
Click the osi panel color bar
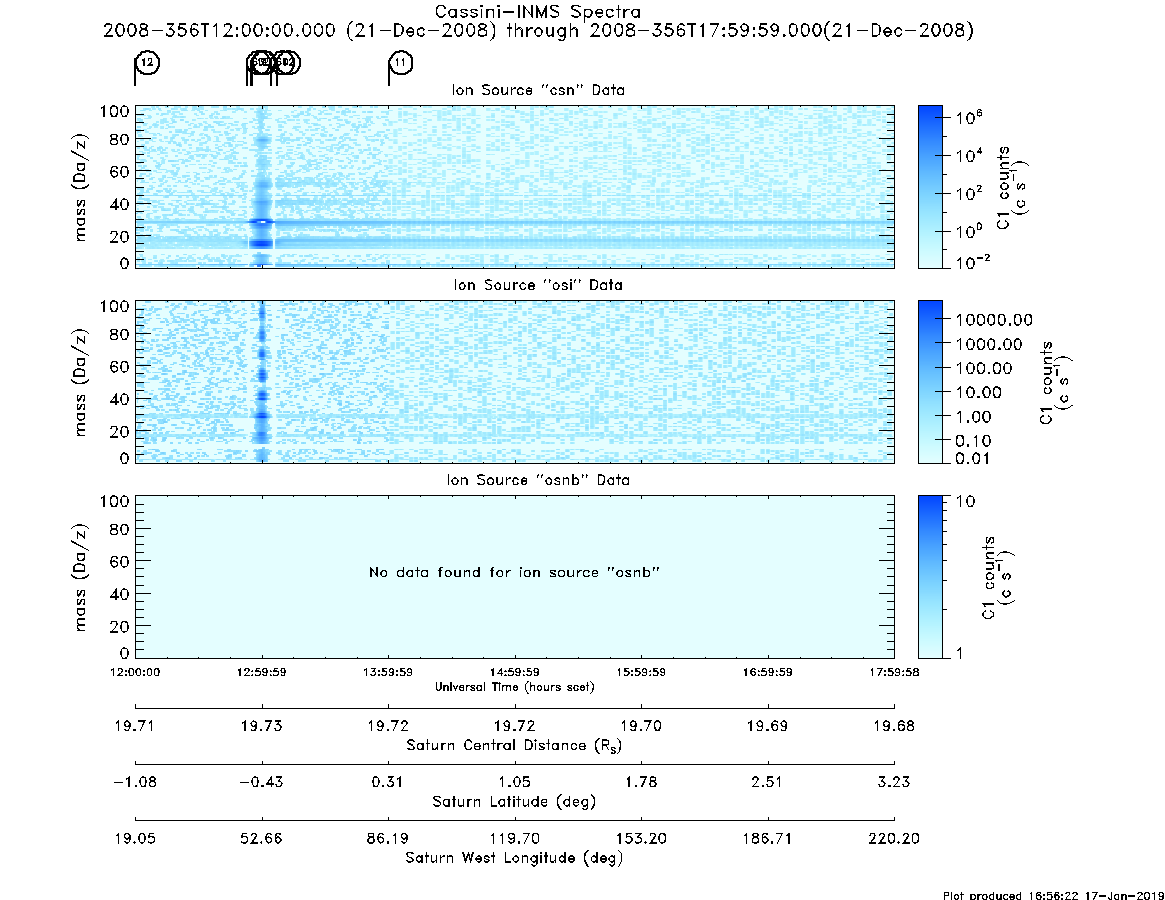click(930, 382)
